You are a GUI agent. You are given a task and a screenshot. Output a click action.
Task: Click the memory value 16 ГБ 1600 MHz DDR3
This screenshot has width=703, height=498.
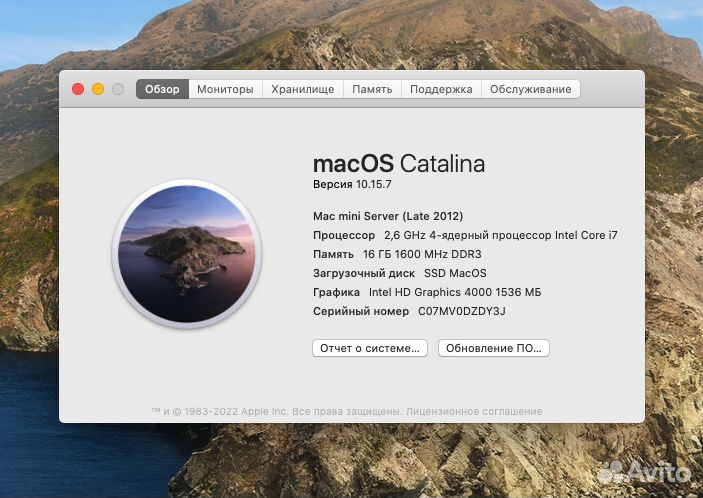[422, 254]
